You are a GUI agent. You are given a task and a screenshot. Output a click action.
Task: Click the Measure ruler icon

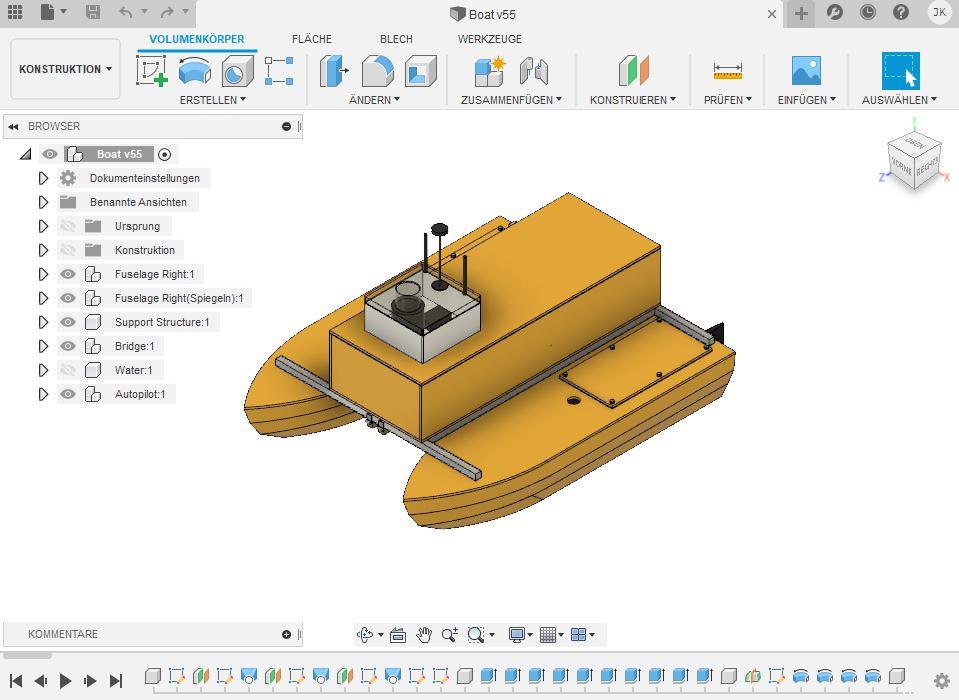pyautogui.click(x=727, y=71)
